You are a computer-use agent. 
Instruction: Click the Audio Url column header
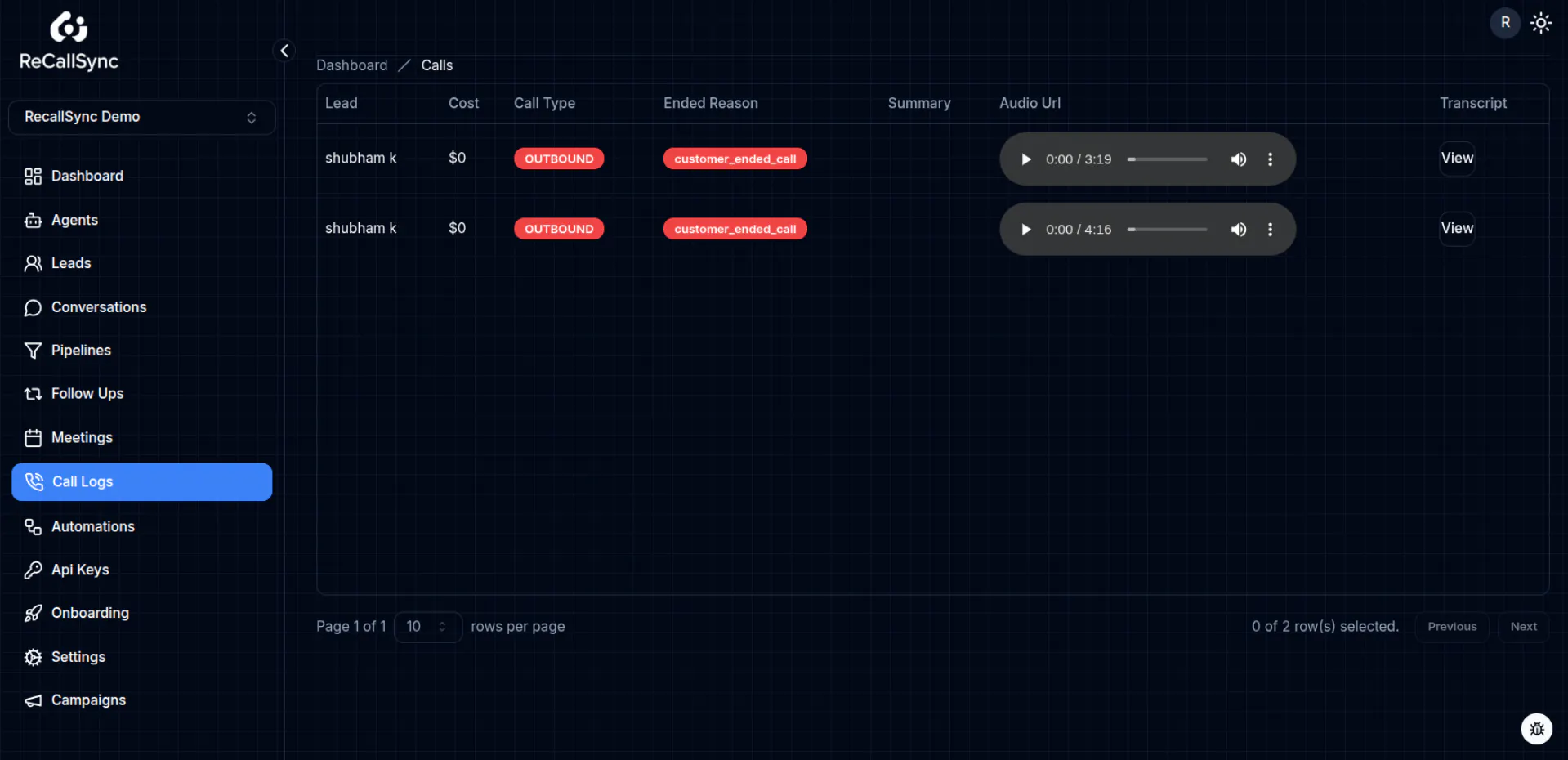point(1030,103)
